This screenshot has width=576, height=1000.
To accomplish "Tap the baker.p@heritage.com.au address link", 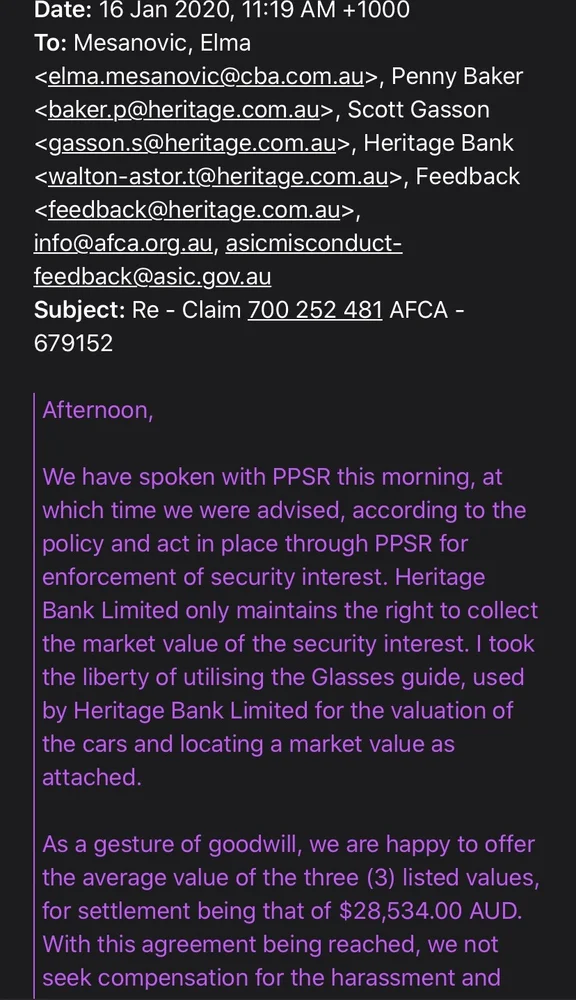I will coord(184,110).
